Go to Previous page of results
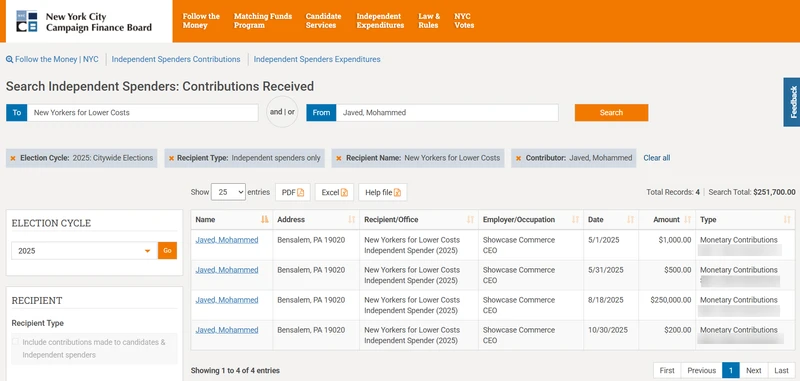 coord(702,370)
